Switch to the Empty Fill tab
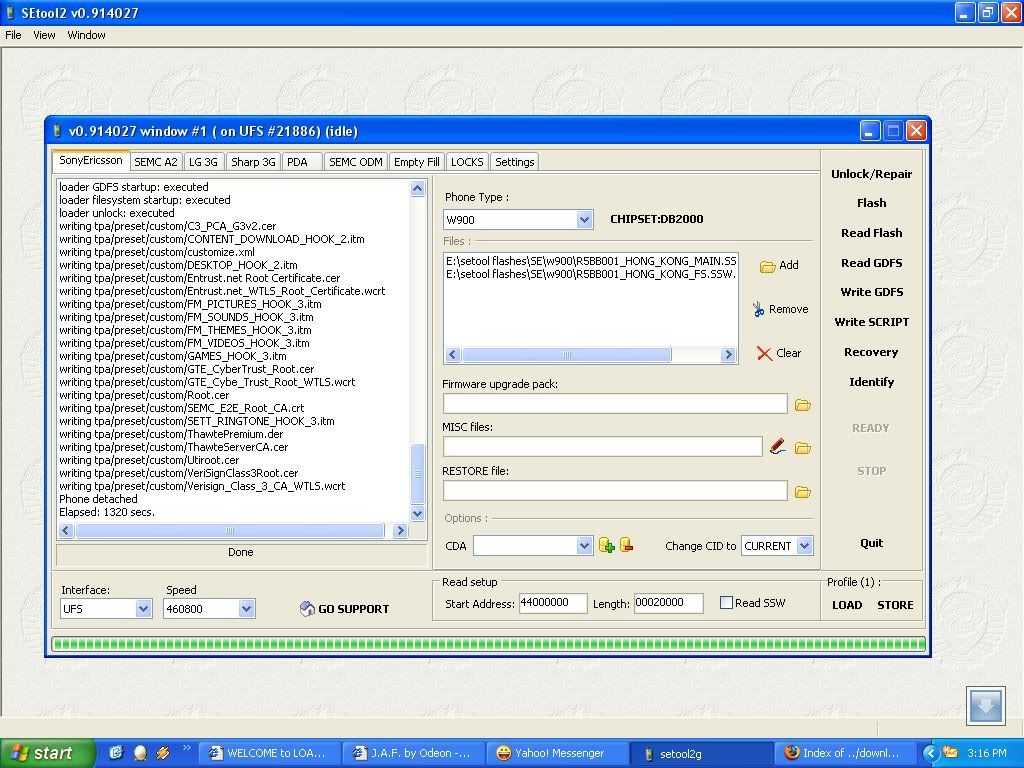This screenshot has height=768, width=1024. point(417,162)
